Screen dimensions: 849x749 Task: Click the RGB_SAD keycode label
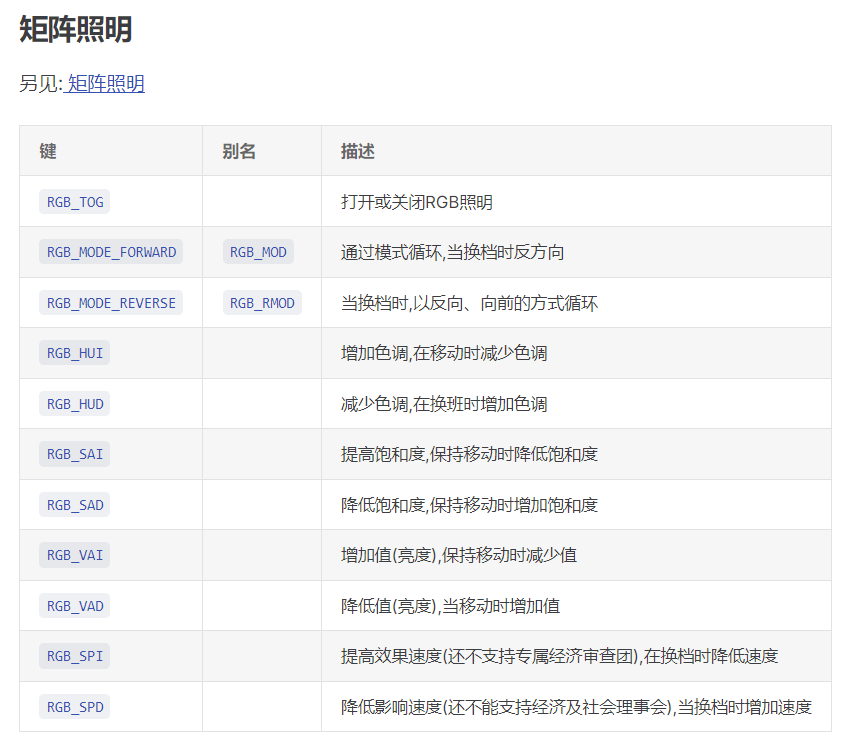(75, 505)
